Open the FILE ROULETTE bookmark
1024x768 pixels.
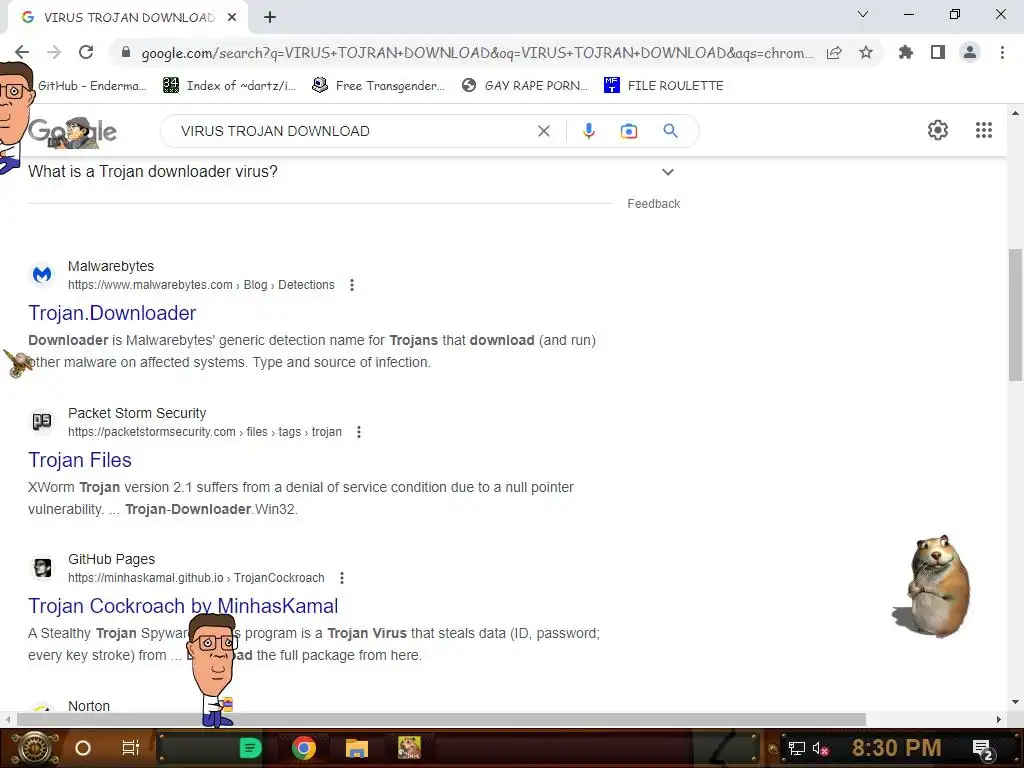664,86
